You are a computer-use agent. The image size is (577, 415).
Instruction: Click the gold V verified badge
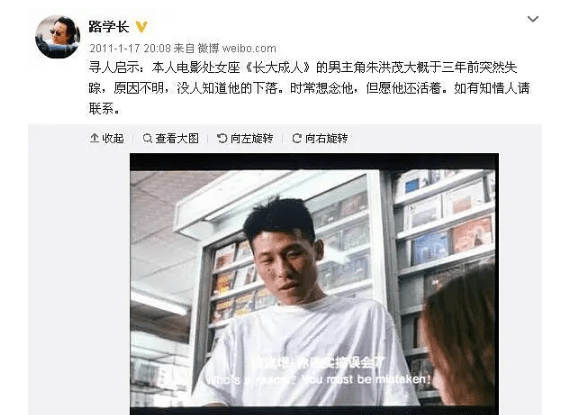click(141, 26)
